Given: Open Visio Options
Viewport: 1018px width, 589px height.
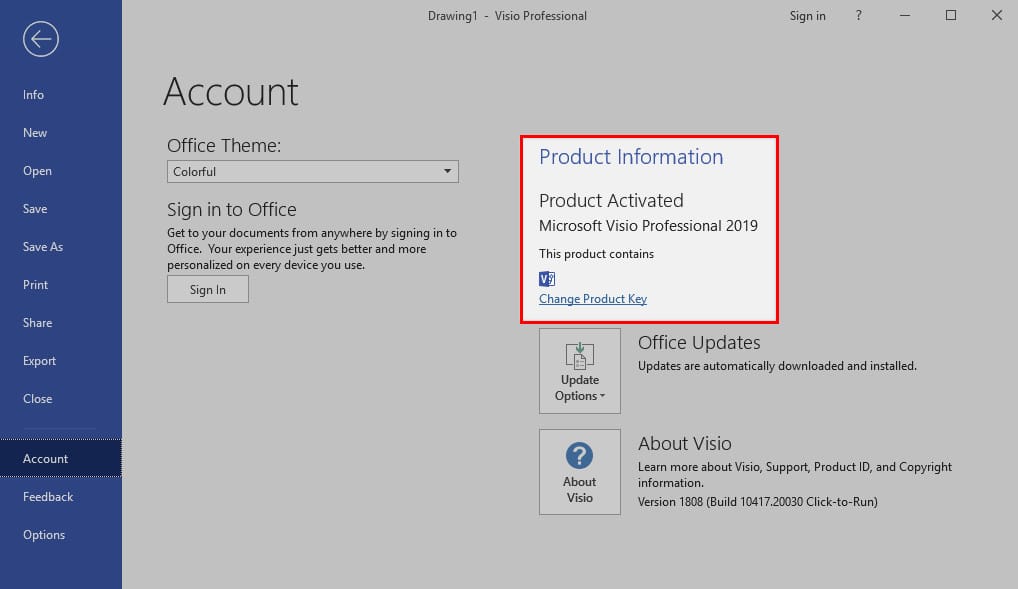Looking at the screenshot, I should point(44,534).
